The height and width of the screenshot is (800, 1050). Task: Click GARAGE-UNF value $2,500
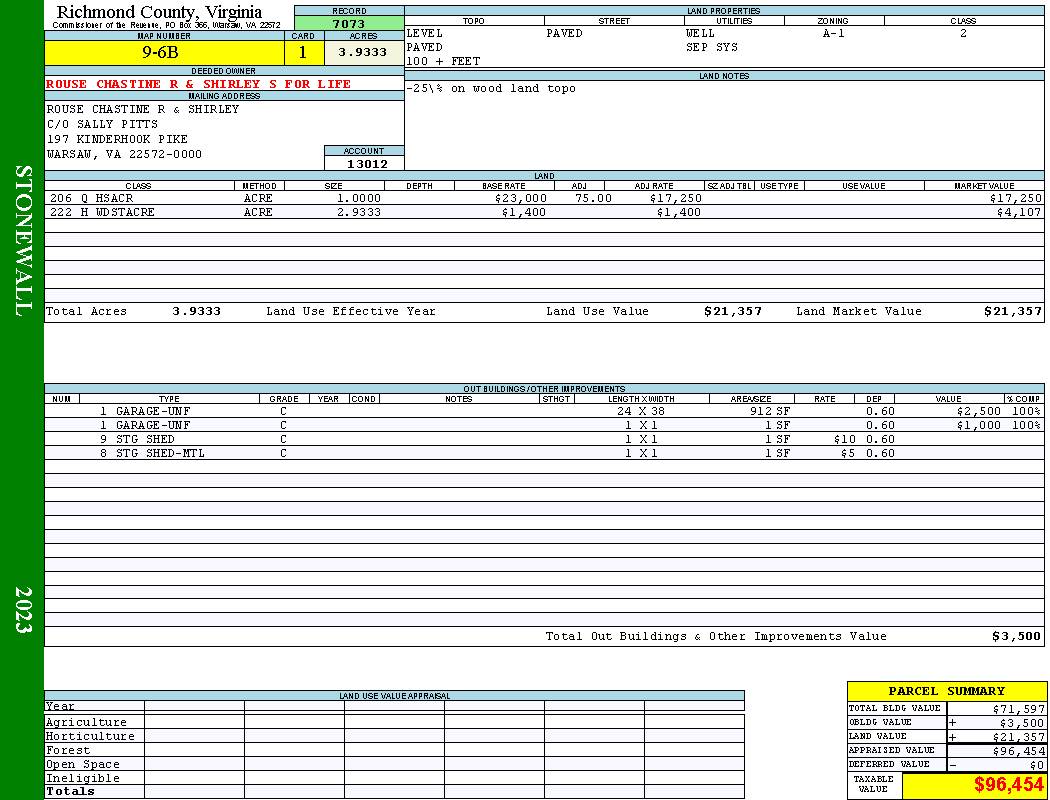(979, 412)
